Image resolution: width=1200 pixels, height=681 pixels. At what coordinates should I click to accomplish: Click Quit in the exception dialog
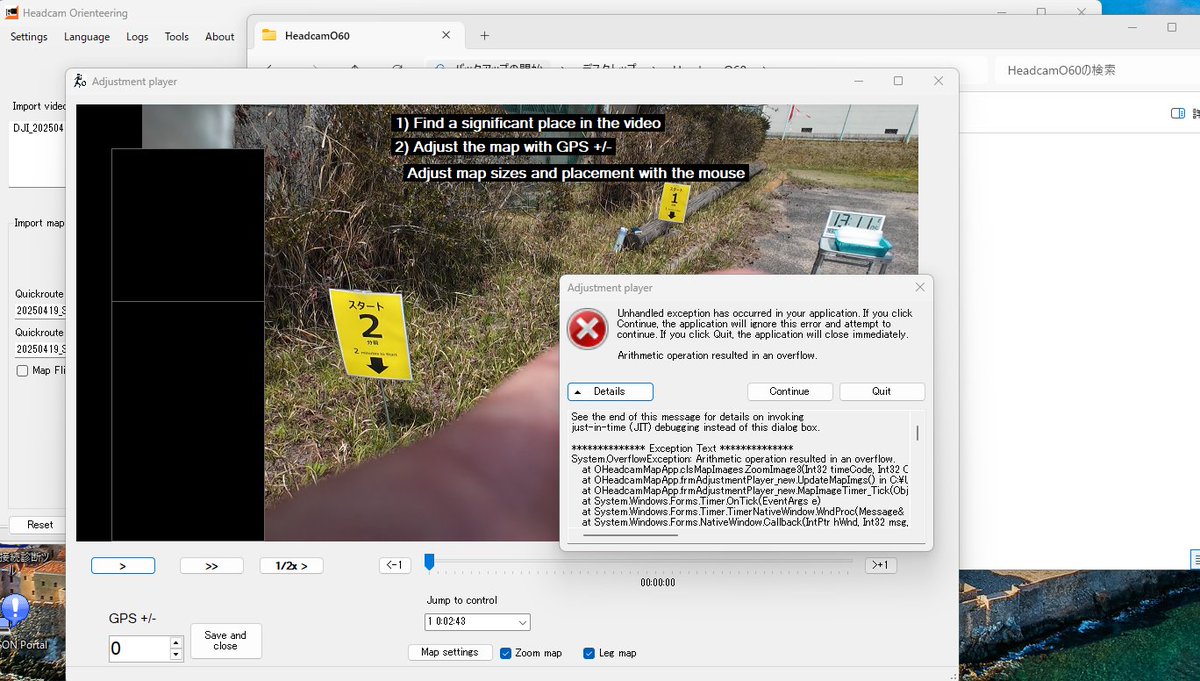coord(882,391)
